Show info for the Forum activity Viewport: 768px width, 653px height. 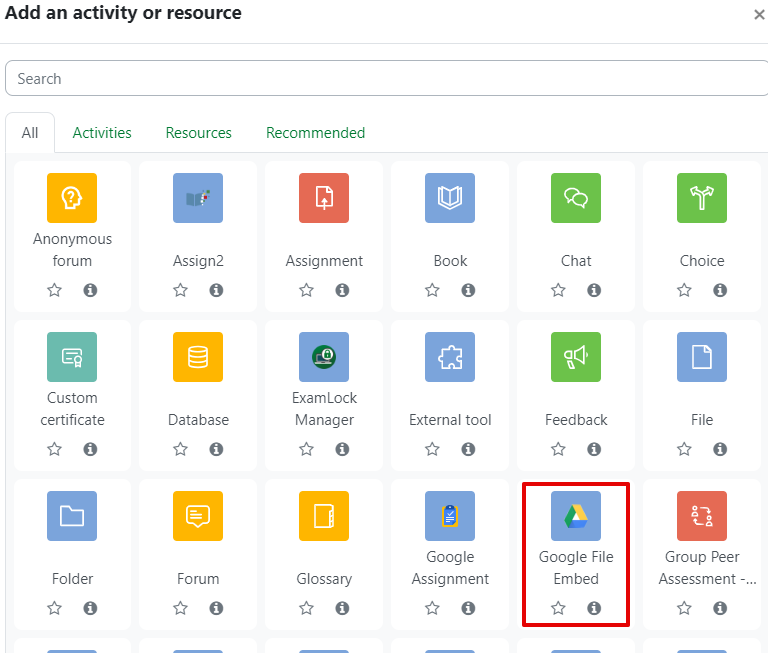(x=216, y=608)
